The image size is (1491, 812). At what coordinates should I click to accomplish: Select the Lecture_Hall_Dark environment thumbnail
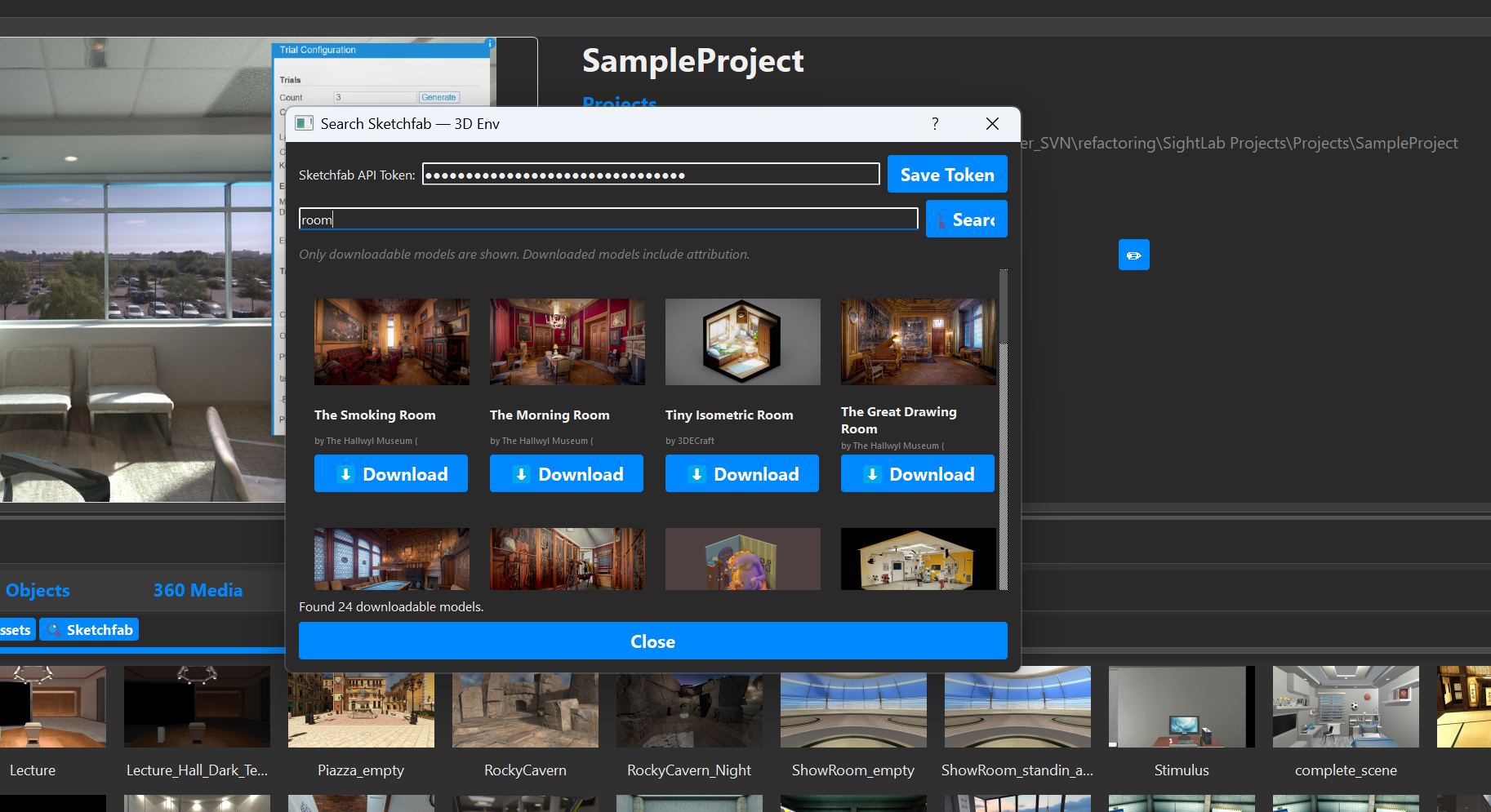pyautogui.click(x=197, y=707)
